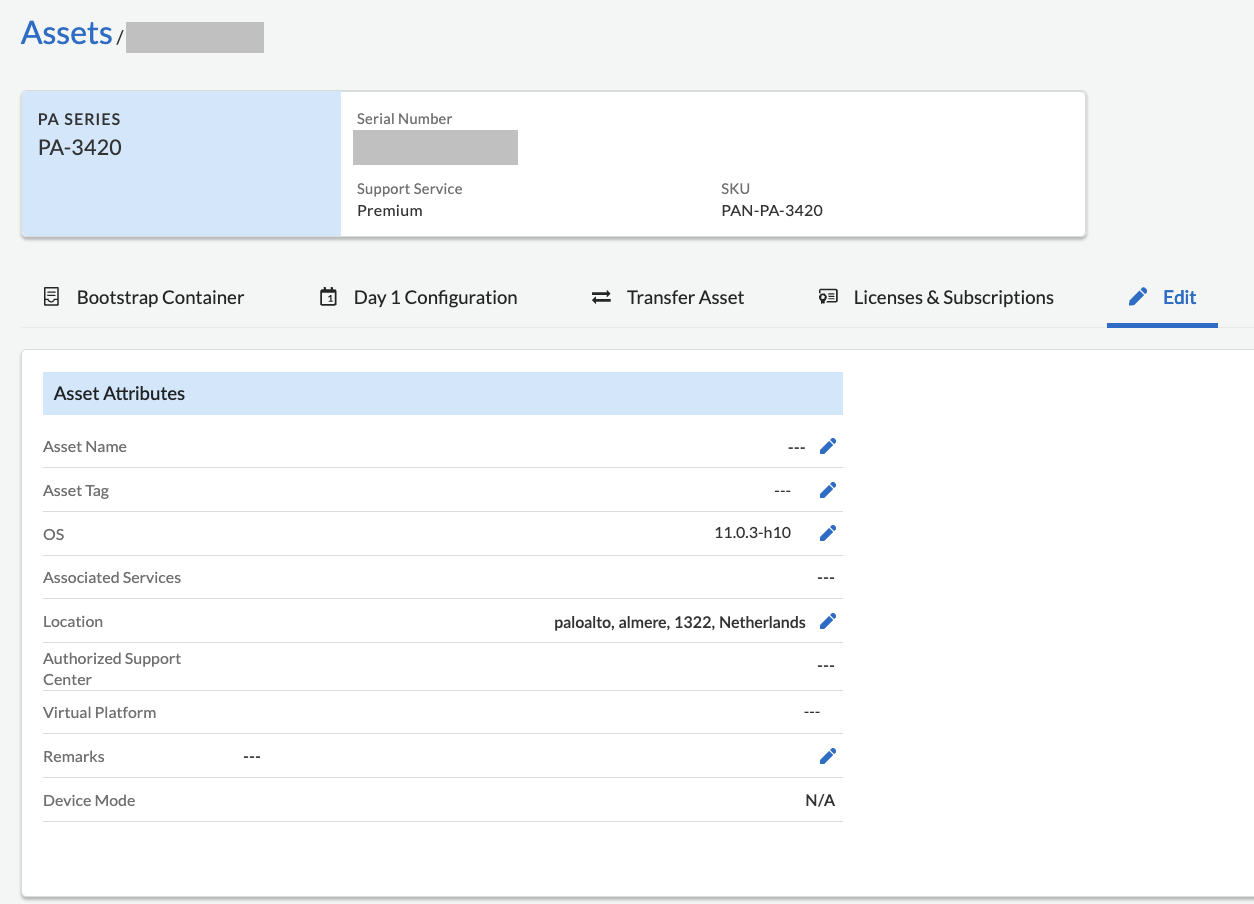Go to the Bootstrap Container tab label
The height and width of the screenshot is (904, 1254).
point(160,297)
